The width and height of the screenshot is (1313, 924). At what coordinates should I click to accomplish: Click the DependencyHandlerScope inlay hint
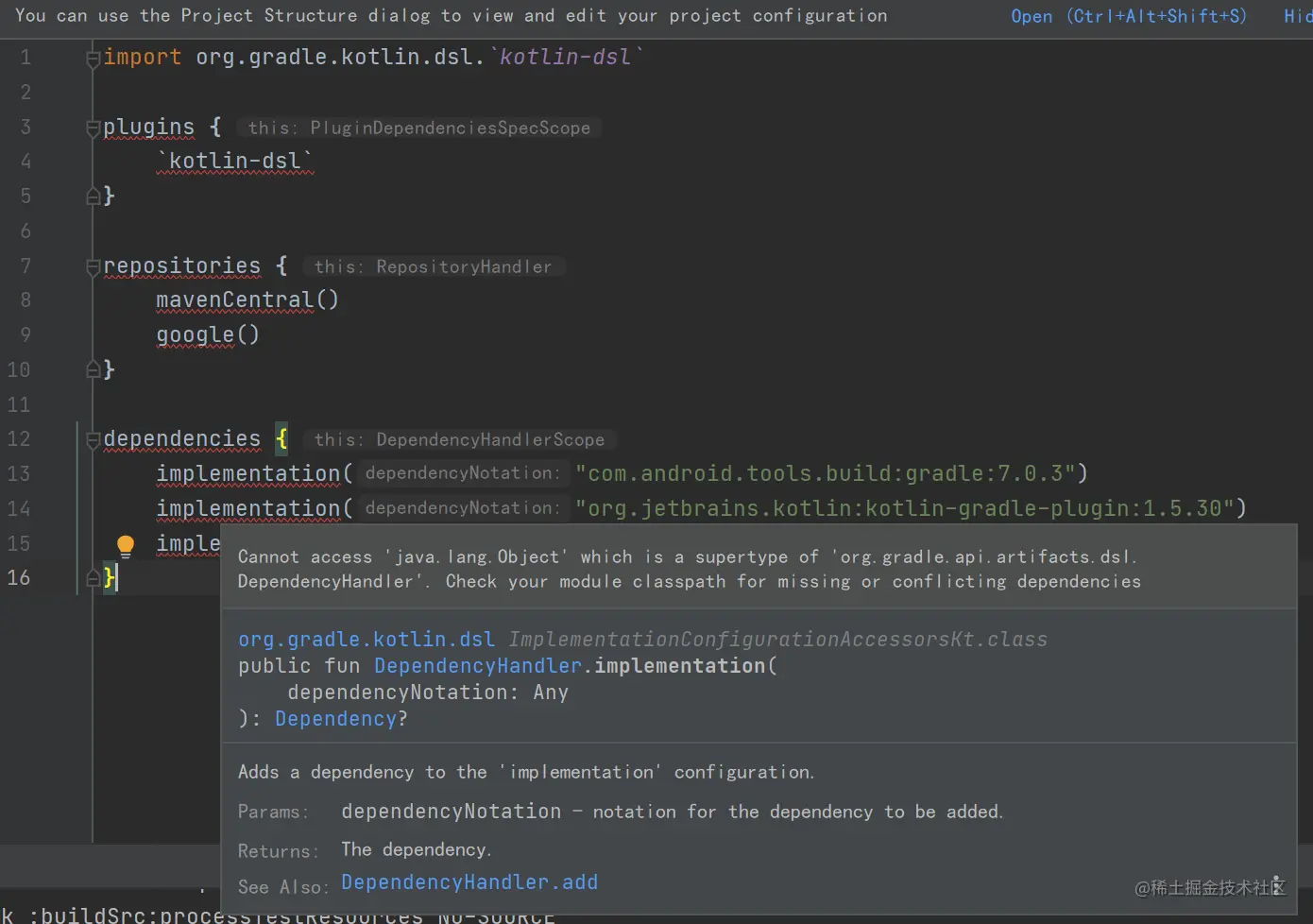coord(460,439)
